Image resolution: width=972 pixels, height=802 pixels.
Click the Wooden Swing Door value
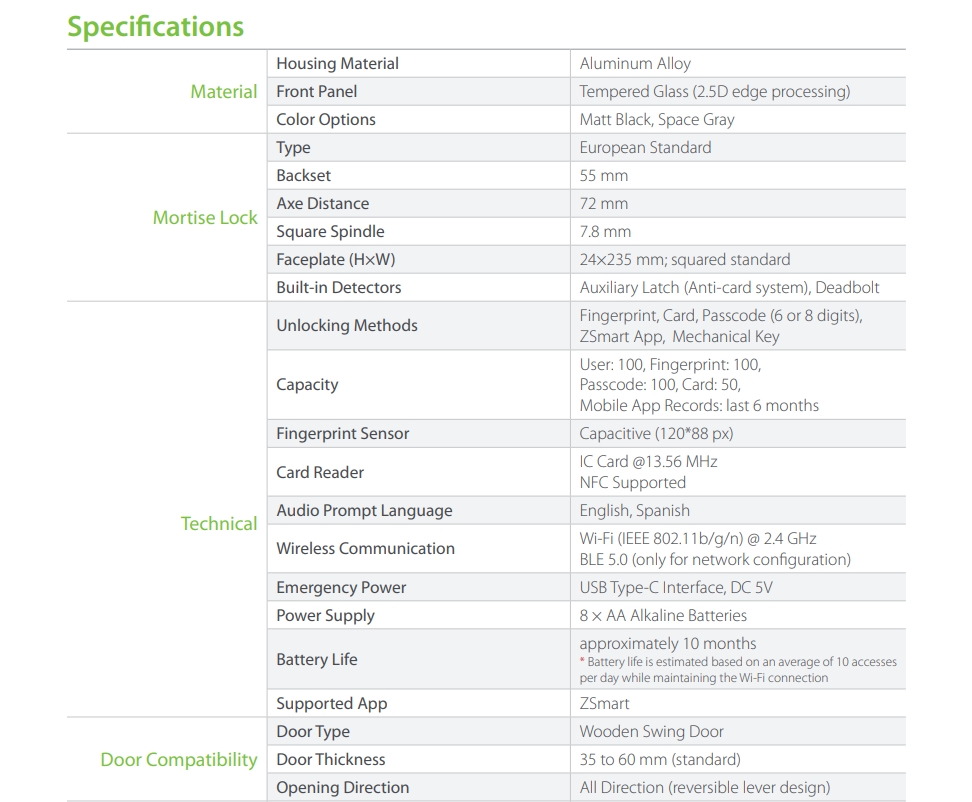coord(651,732)
